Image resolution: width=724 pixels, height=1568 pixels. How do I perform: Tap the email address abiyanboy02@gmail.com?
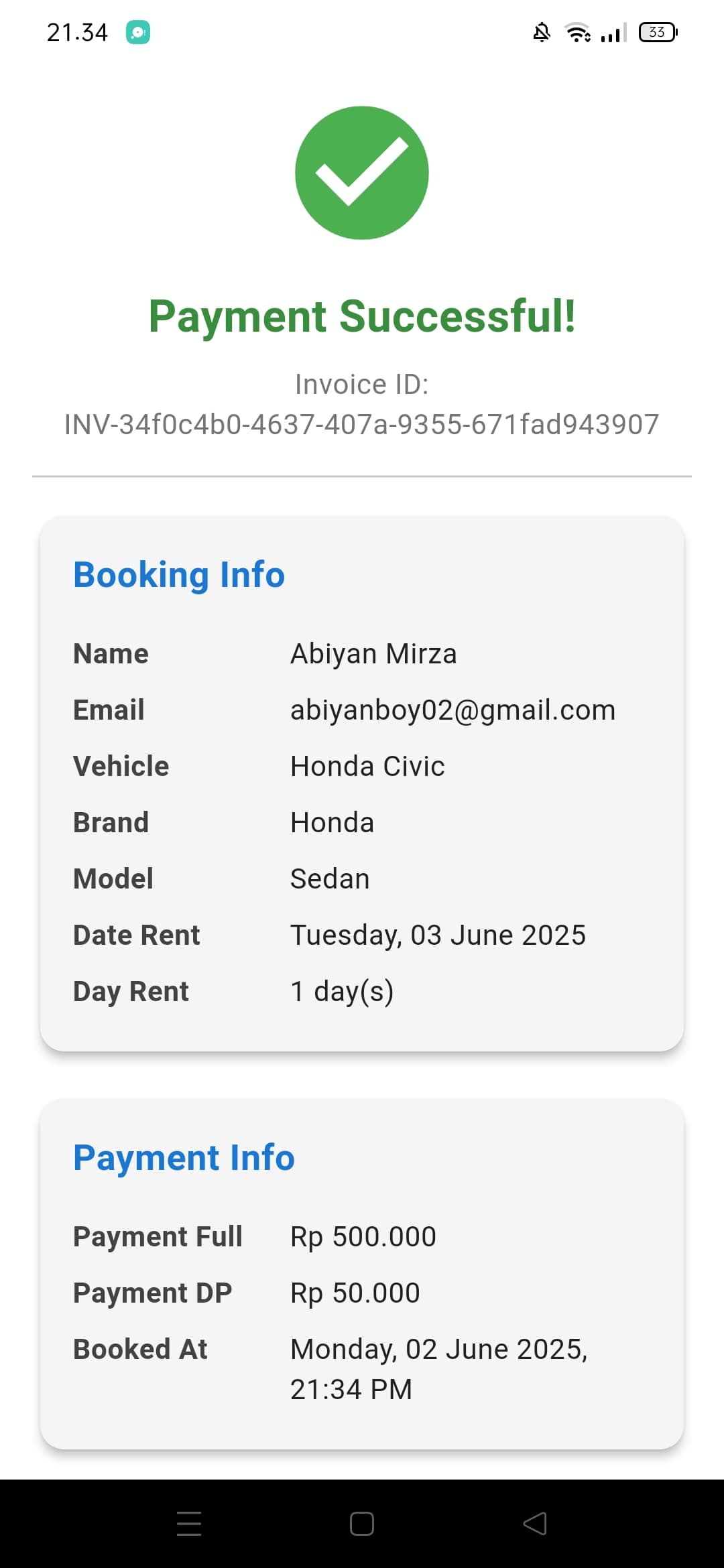452,710
